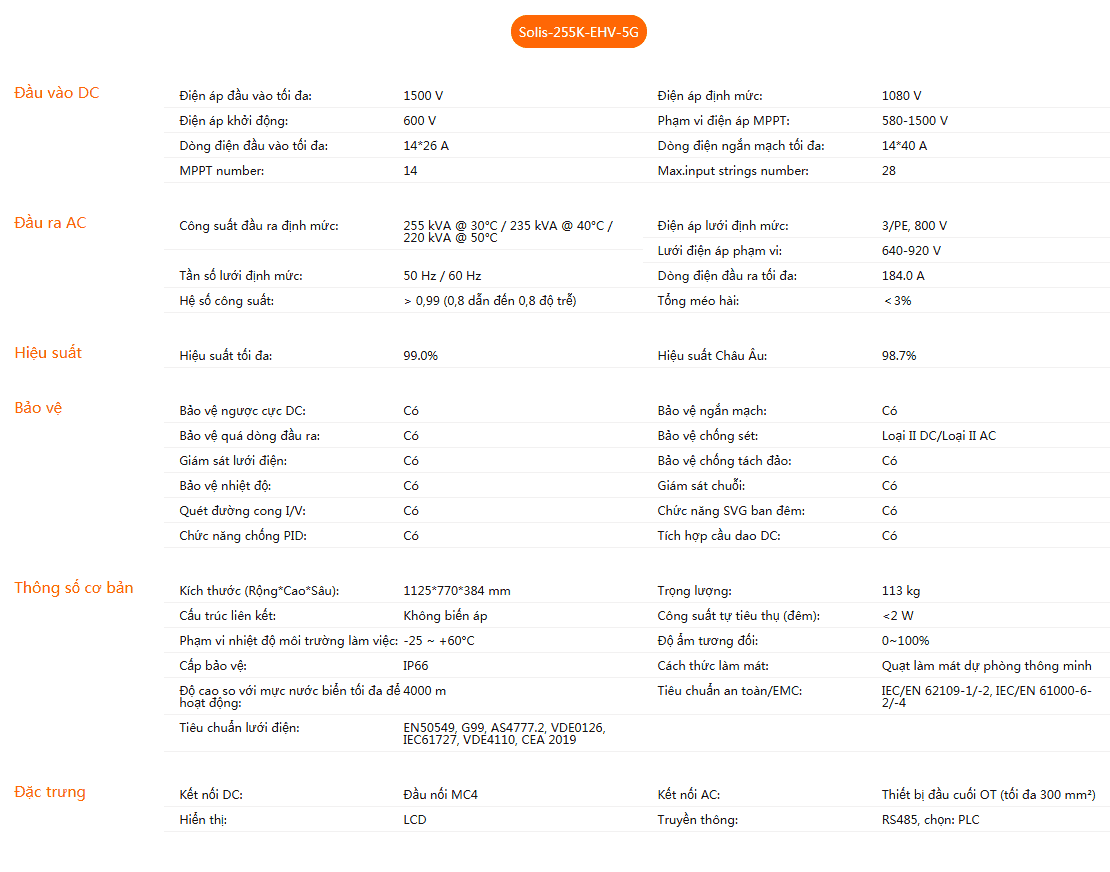The width and height of the screenshot is (1110, 872).
Task: Click the Loại II DC/Loại II AC value
Action: click(938, 436)
